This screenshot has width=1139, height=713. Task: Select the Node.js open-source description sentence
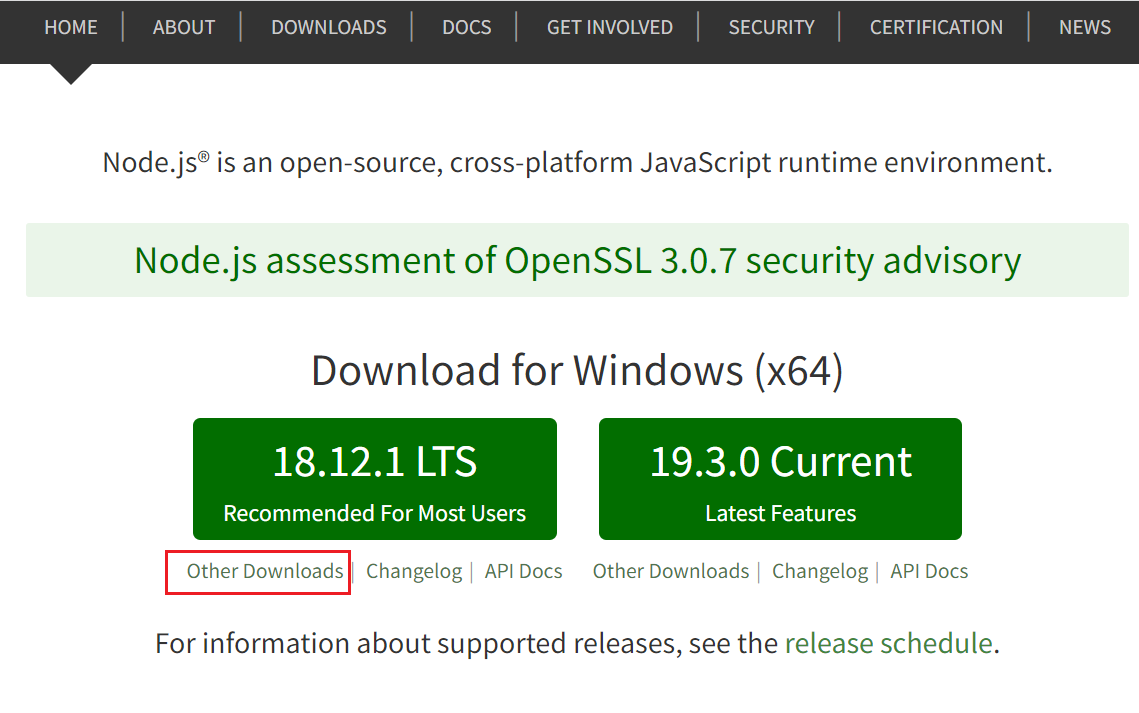(x=577, y=163)
